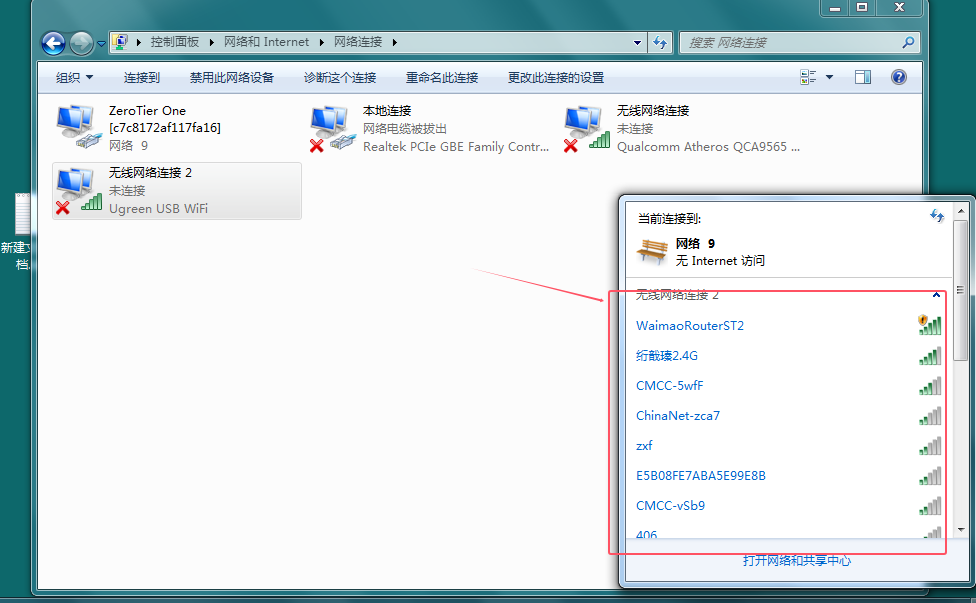The height and width of the screenshot is (603, 976).
Task: Open the 组织 dropdown menu
Action: 74,77
